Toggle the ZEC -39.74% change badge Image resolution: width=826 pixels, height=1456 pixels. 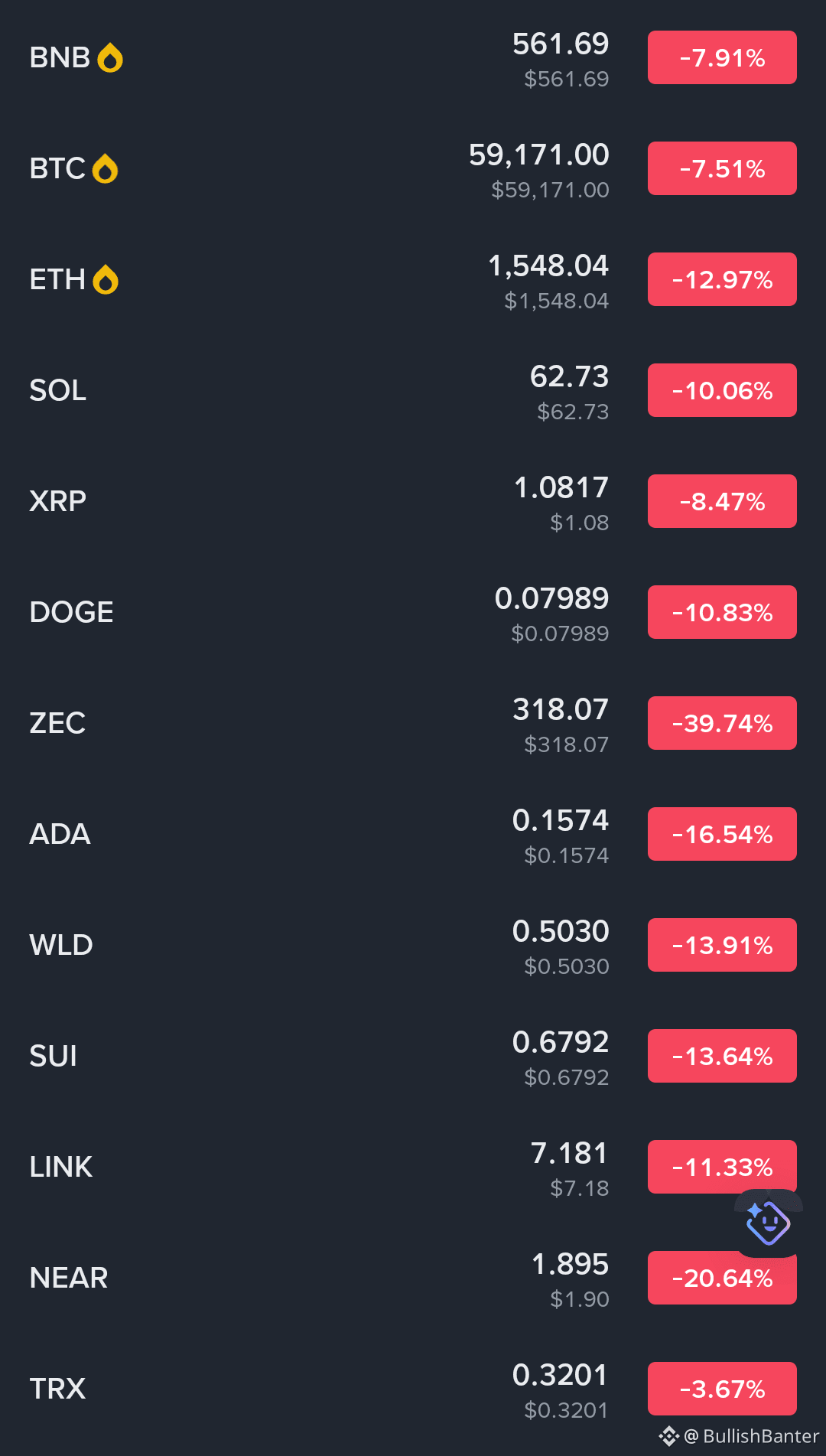pyautogui.click(x=722, y=723)
